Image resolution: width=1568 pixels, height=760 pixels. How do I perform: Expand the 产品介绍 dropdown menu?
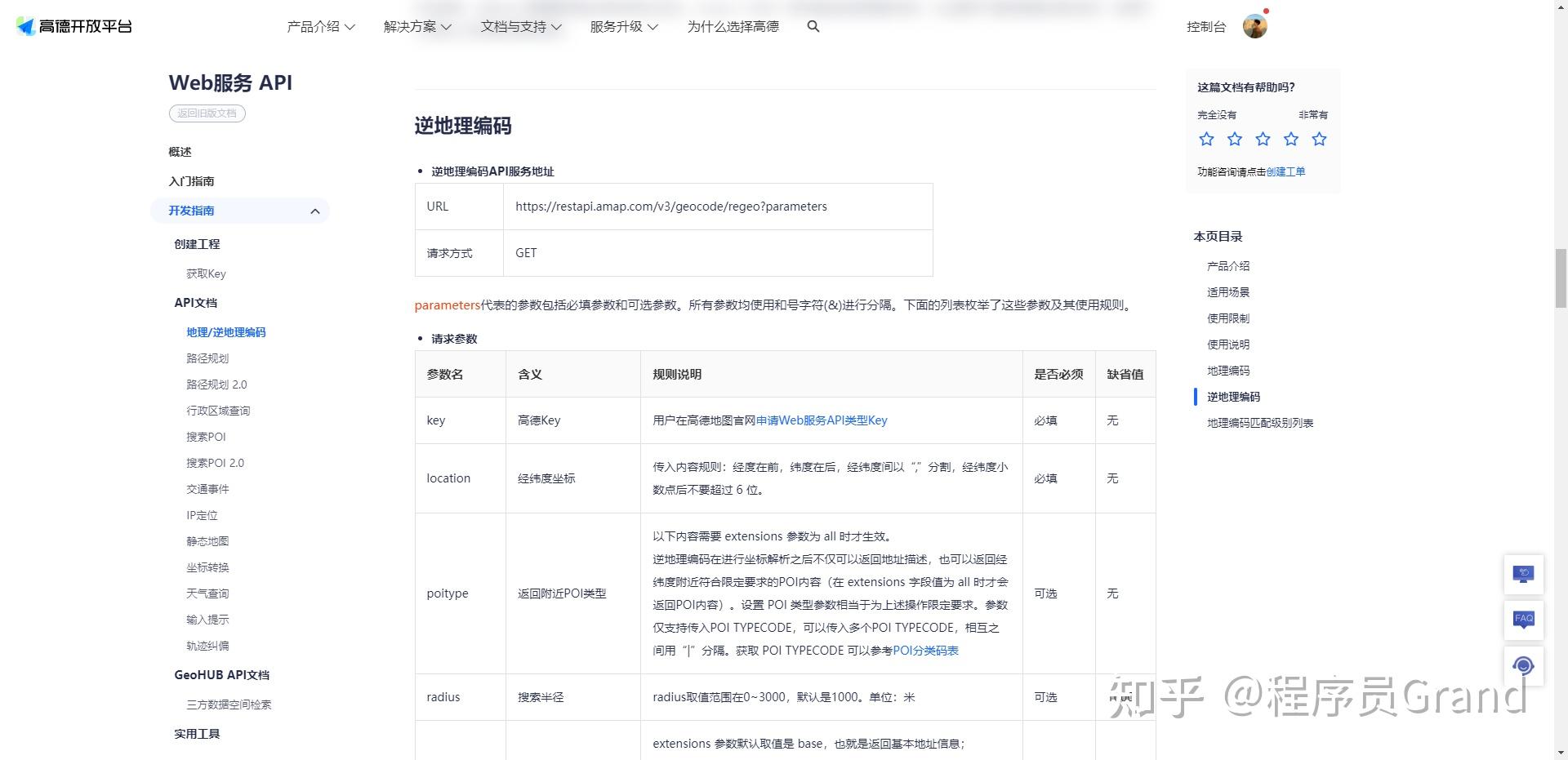click(x=320, y=26)
